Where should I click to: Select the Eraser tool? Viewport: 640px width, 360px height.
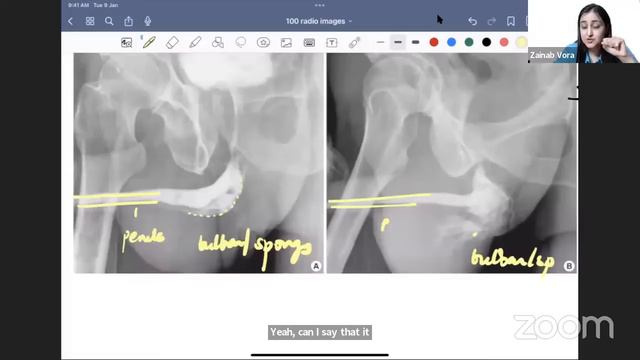(172, 42)
